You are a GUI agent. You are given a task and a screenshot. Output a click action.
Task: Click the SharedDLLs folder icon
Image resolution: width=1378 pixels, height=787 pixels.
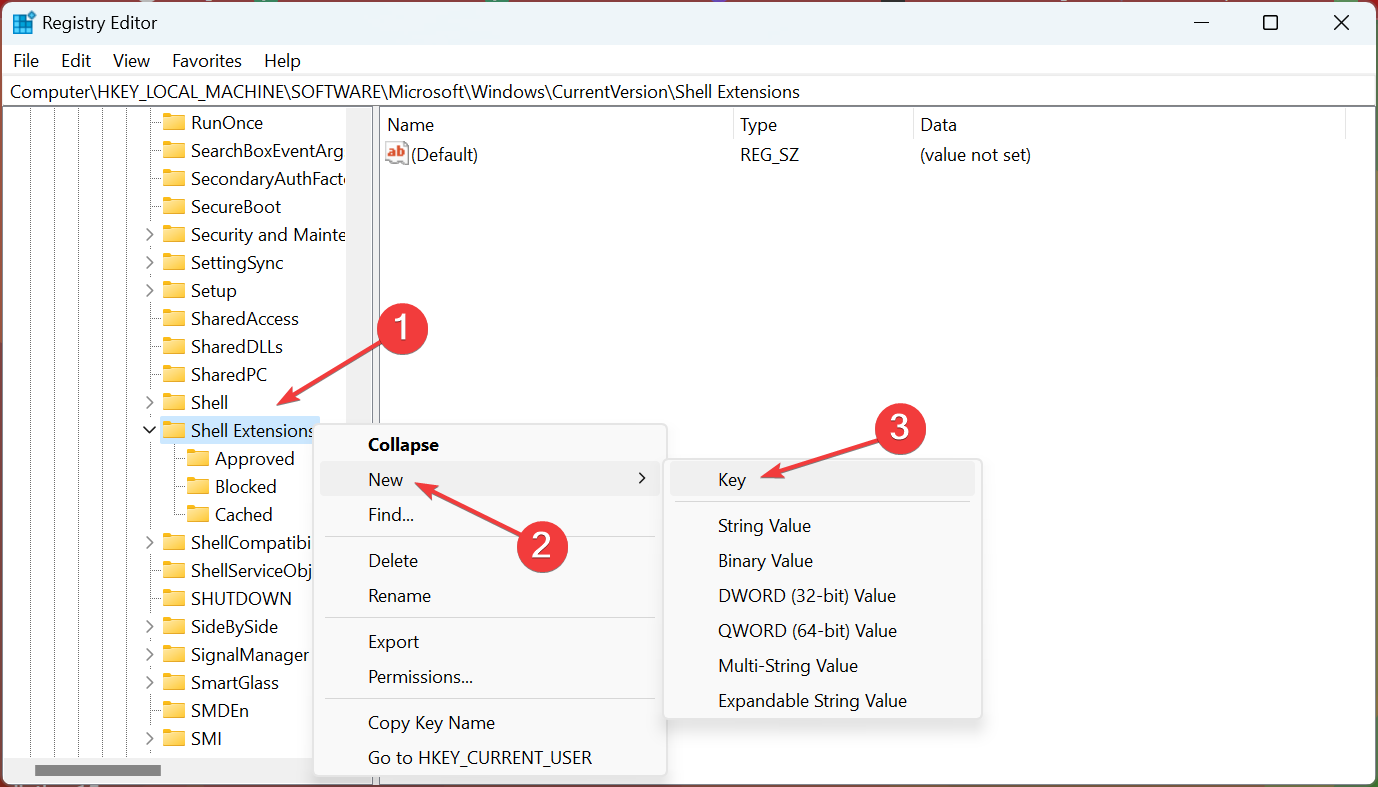pos(174,346)
